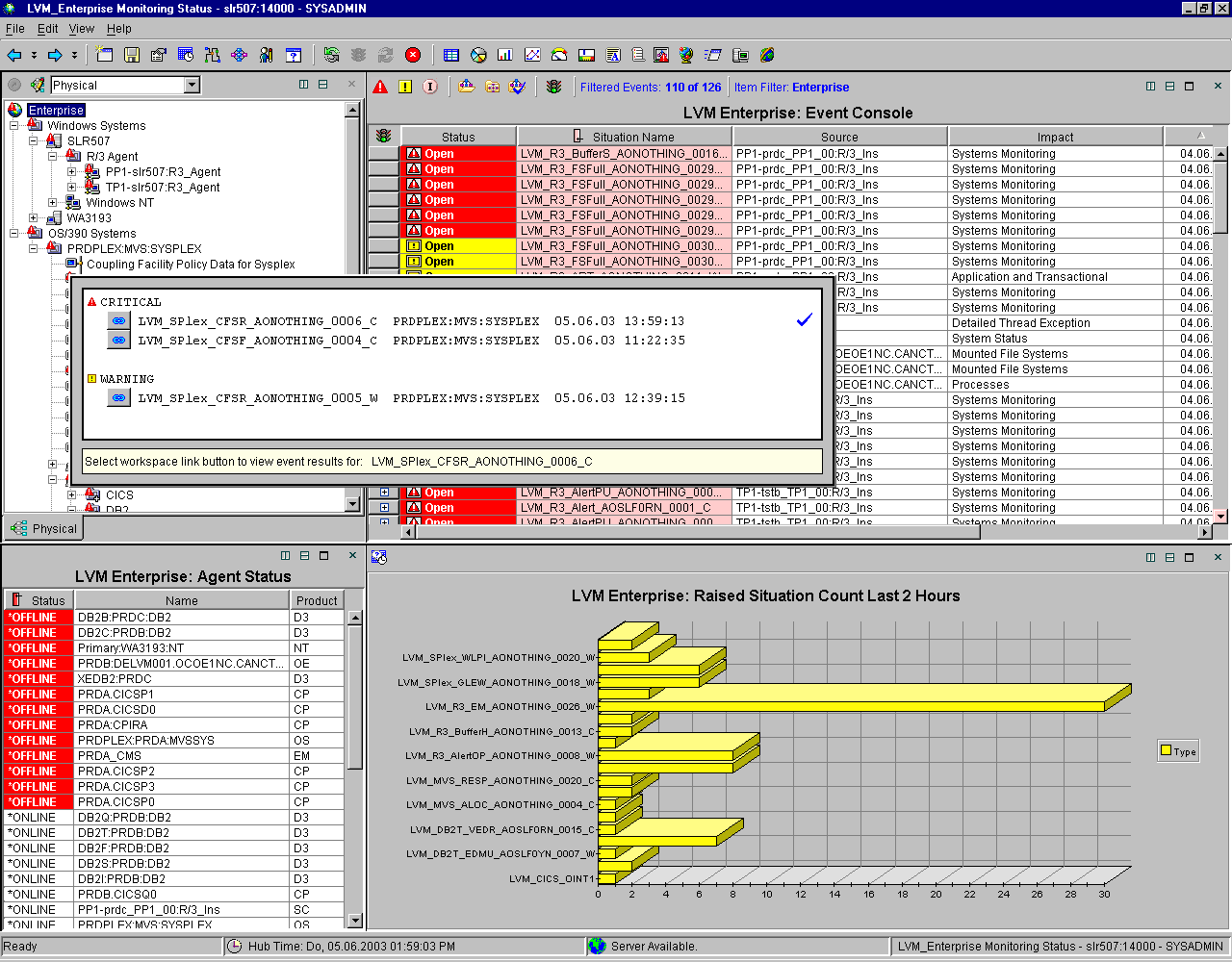Open the File menu
Image resolution: width=1232 pixels, height=962 pixels.
(x=15, y=29)
